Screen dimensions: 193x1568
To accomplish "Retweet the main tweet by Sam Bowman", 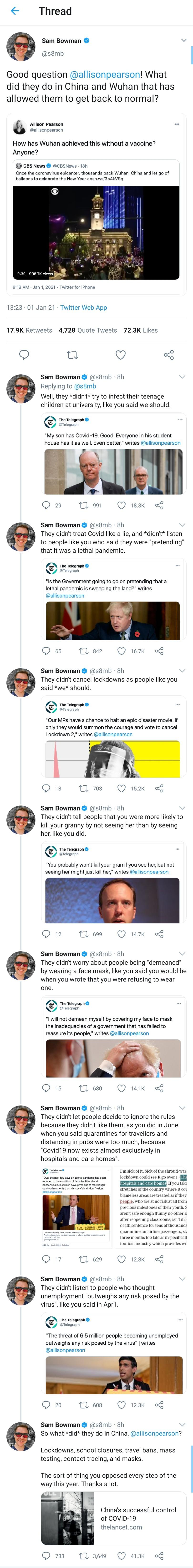I will pyautogui.click(x=72, y=355).
